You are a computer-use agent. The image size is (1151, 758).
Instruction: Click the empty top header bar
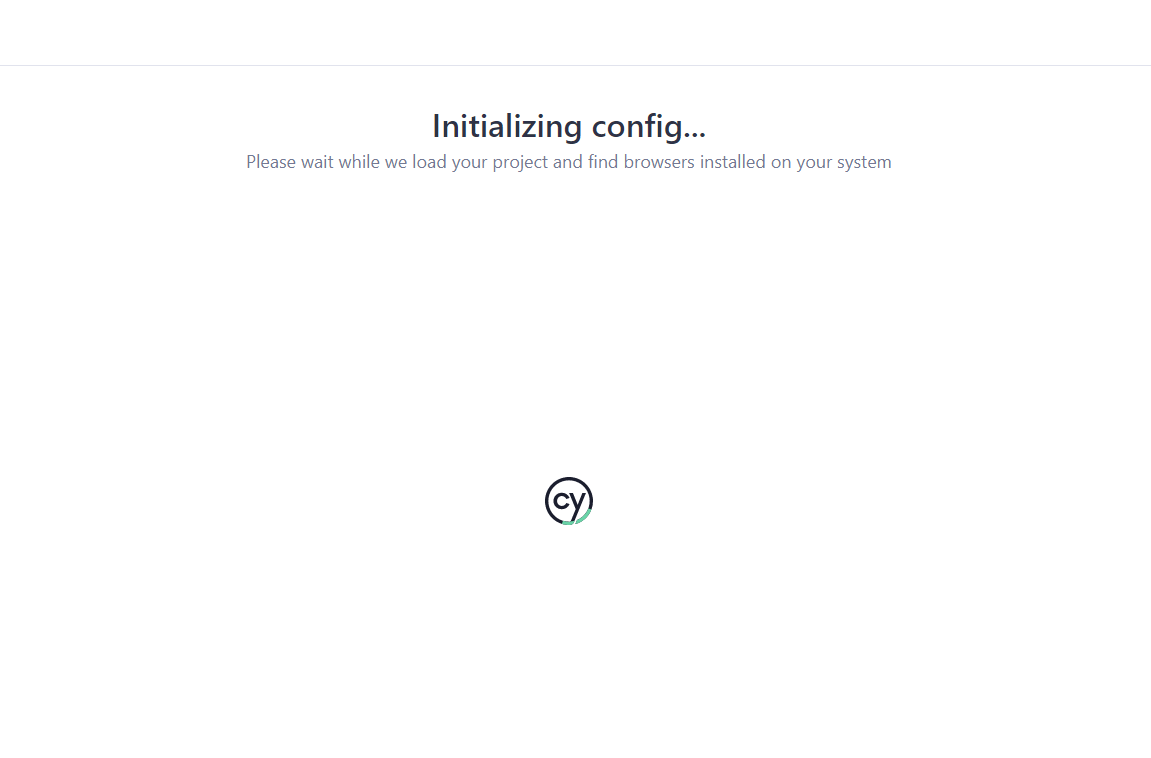pos(576,32)
